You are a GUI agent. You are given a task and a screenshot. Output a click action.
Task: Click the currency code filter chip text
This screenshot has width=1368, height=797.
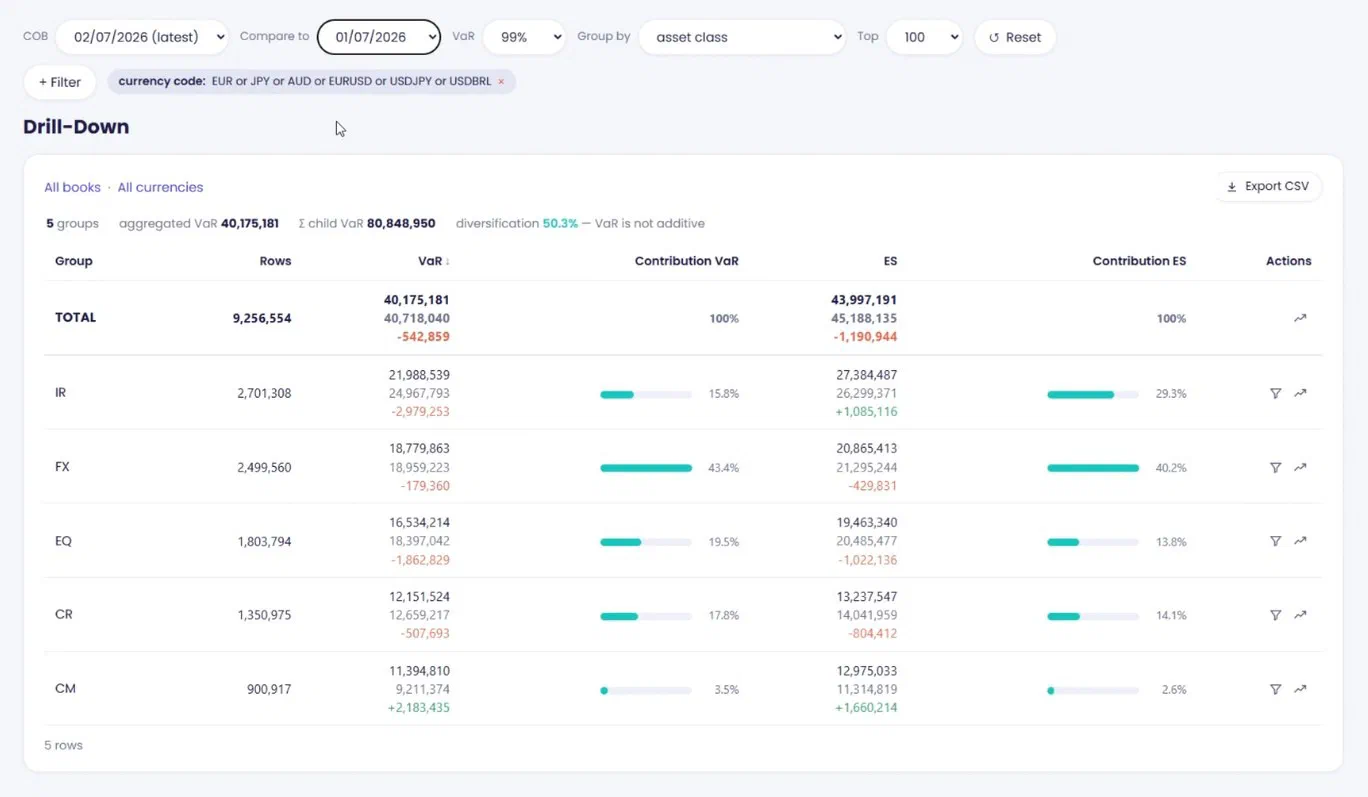[x=305, y=82]
